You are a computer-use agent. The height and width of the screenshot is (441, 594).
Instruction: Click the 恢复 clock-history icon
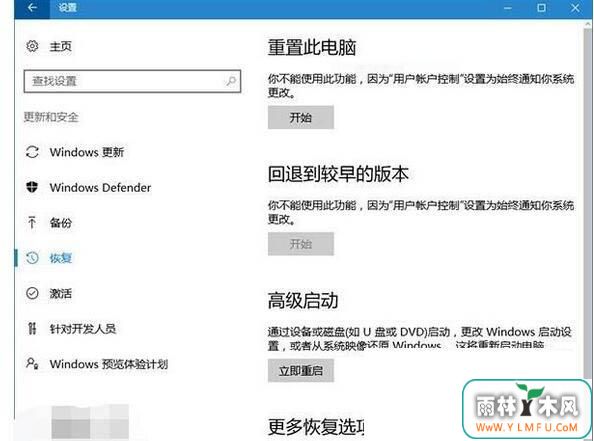pyautogui.click(x=32, y=258)
